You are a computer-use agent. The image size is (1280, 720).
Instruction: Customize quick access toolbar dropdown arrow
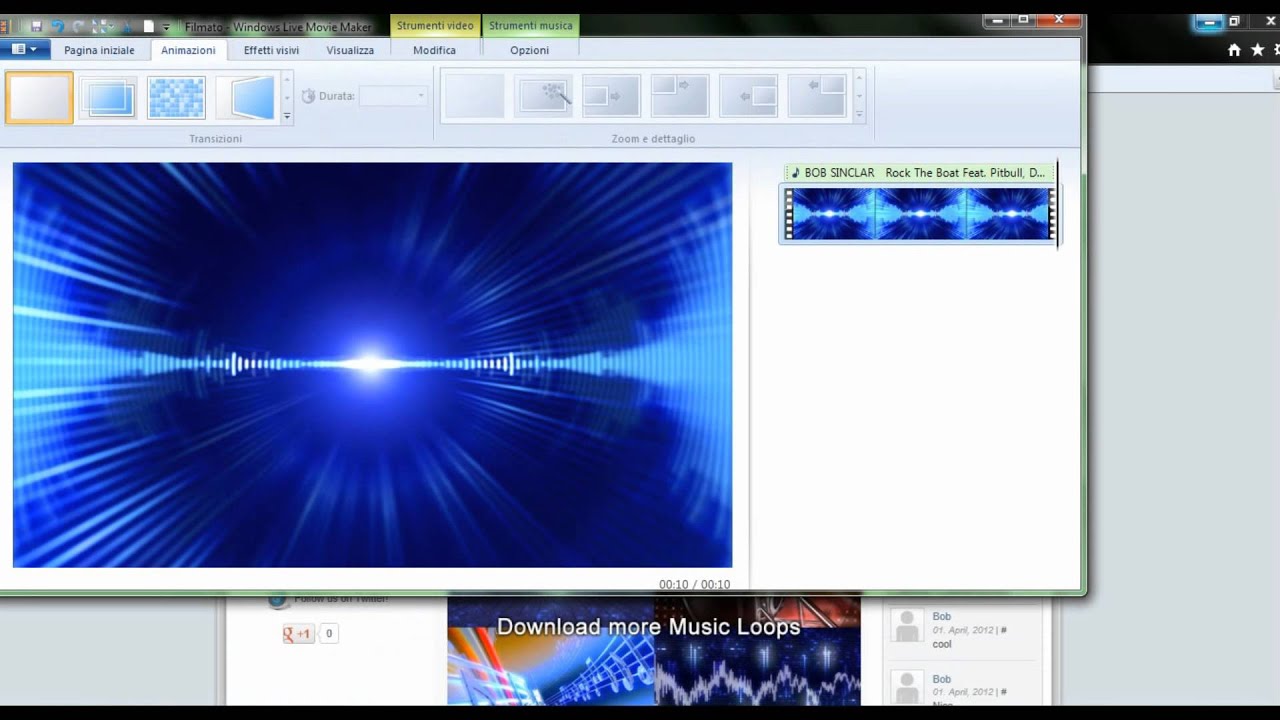pyautogui.click(x=166, y=28)
